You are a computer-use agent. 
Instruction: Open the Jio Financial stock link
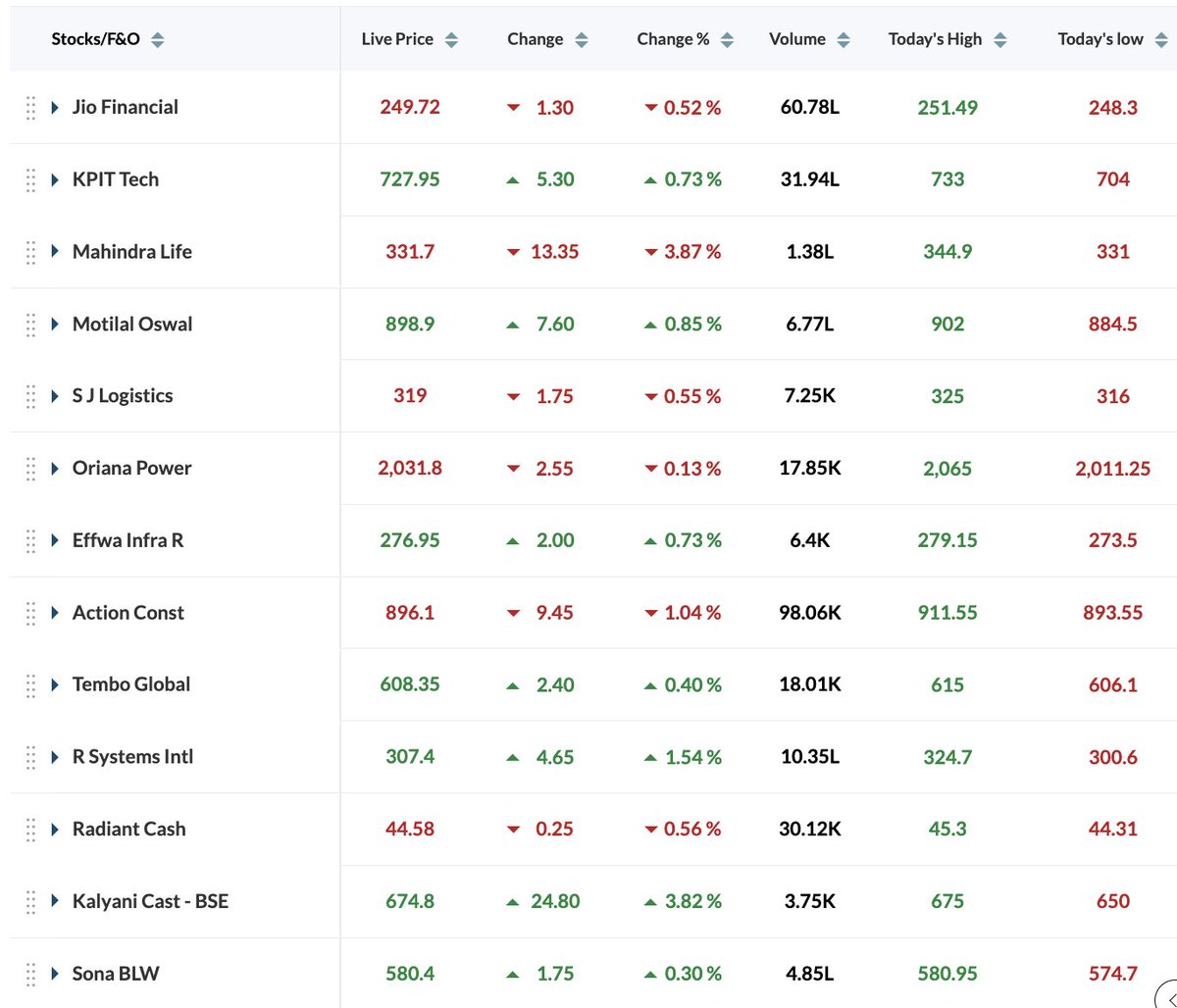(126, 107)
